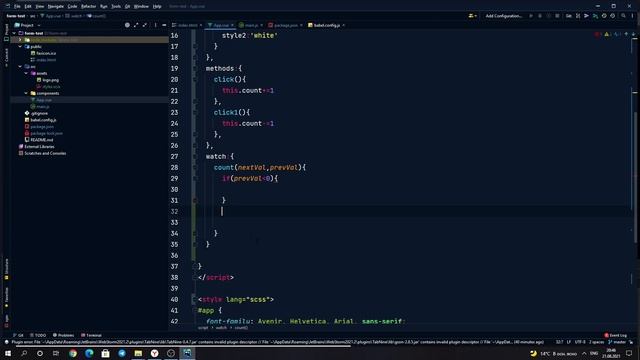The height and width of the screenshot is (360, 640).
Task: Select App.vue in project tree
Action: point(44,100)
